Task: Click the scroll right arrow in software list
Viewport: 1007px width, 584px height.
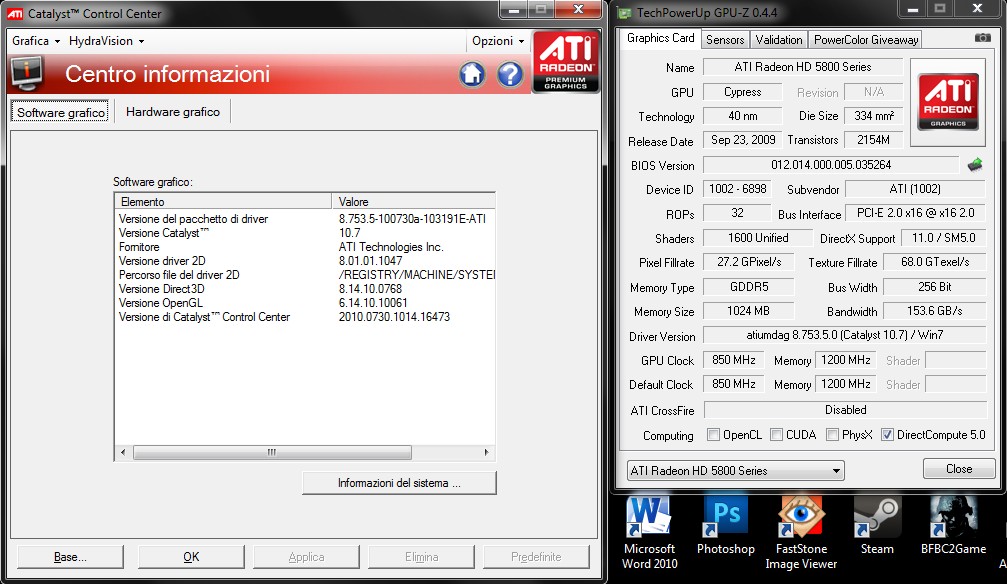Action: [x=486, y=452]
